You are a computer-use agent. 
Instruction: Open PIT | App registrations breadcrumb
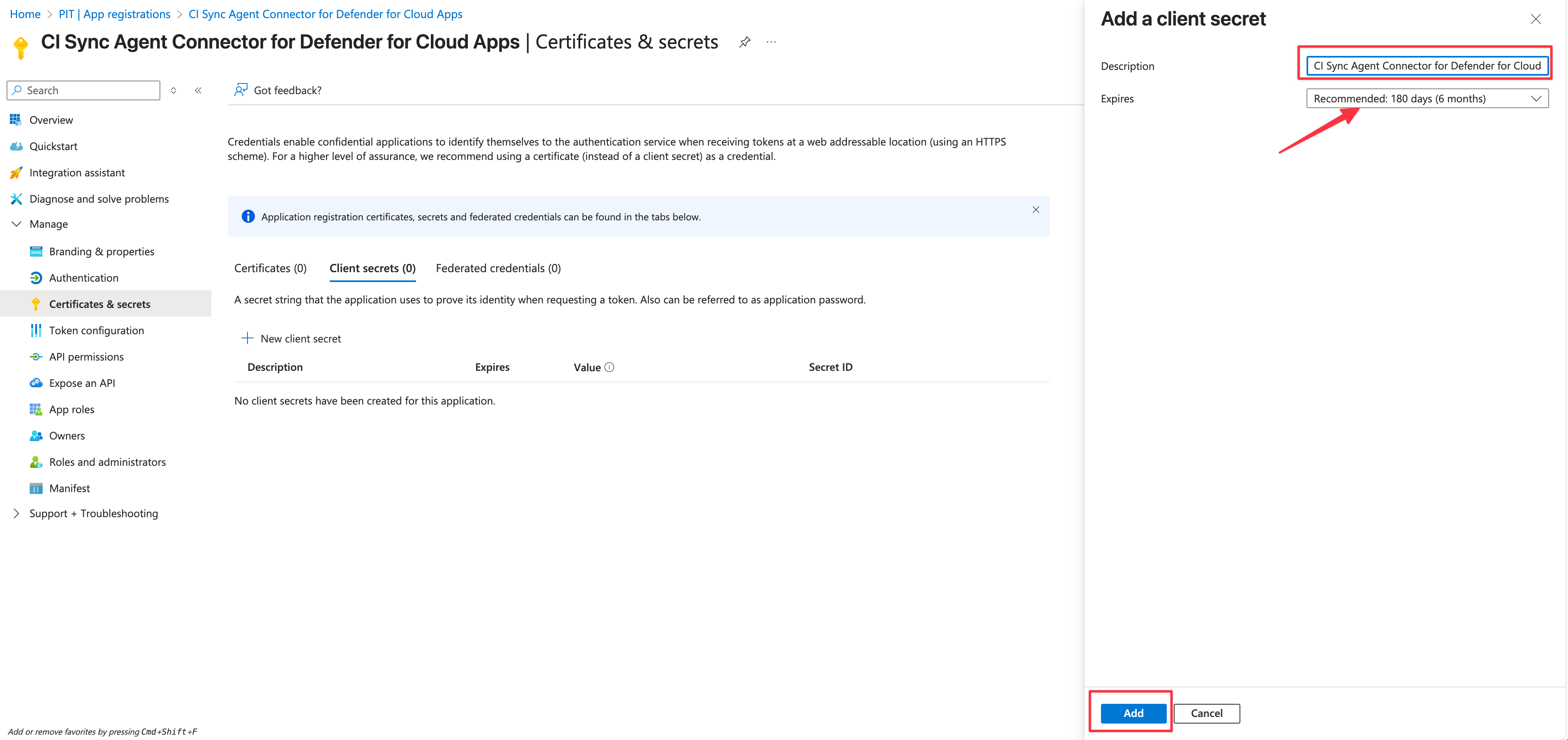pos(114,14)
